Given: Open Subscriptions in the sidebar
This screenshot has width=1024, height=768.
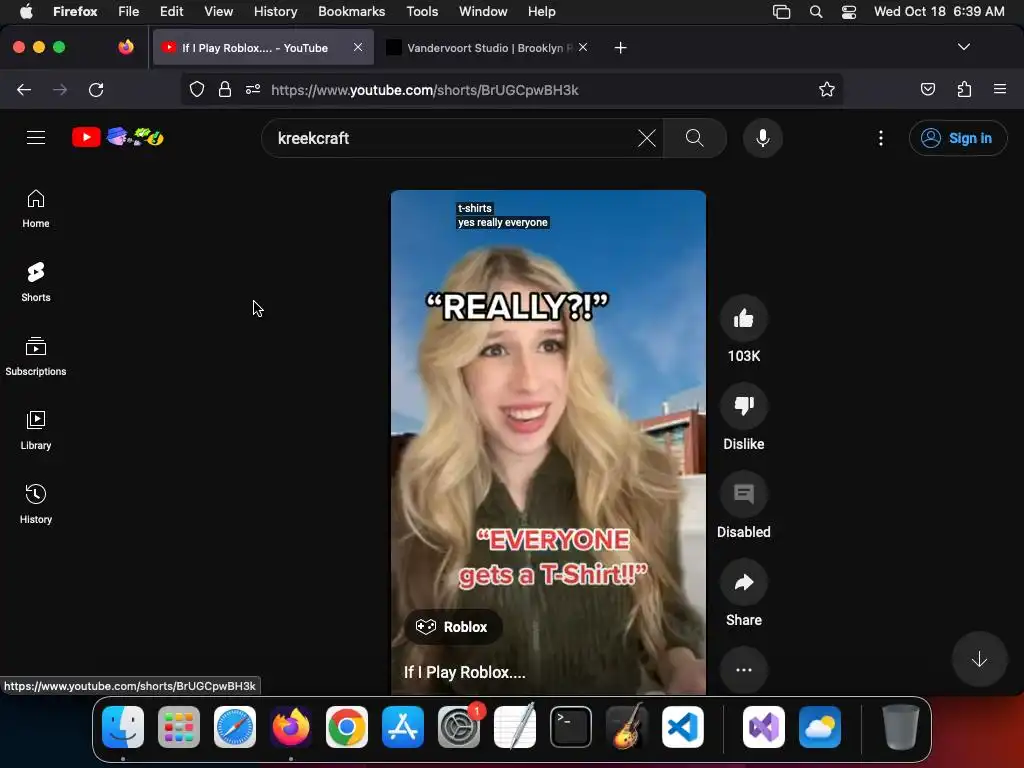Looking at the screenshot, I should coord(36,357).
